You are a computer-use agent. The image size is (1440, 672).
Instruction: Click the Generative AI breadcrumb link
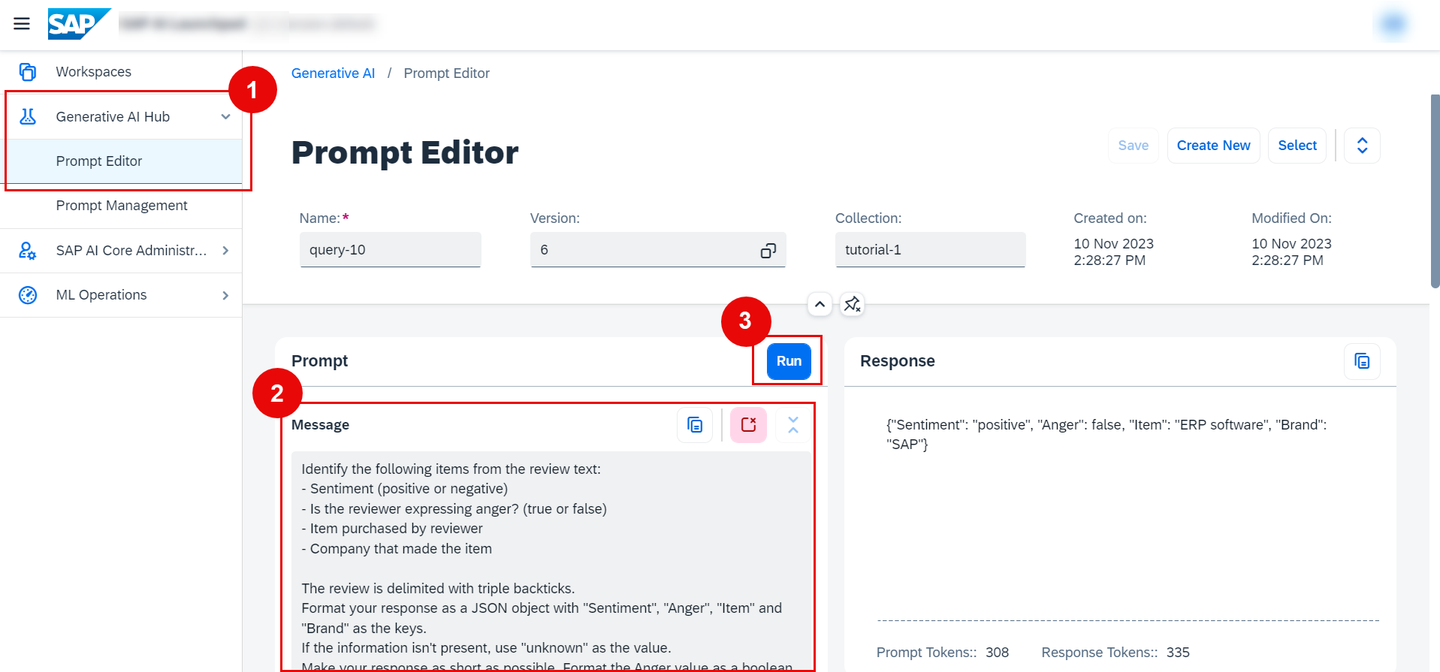(x=333, y=73)
